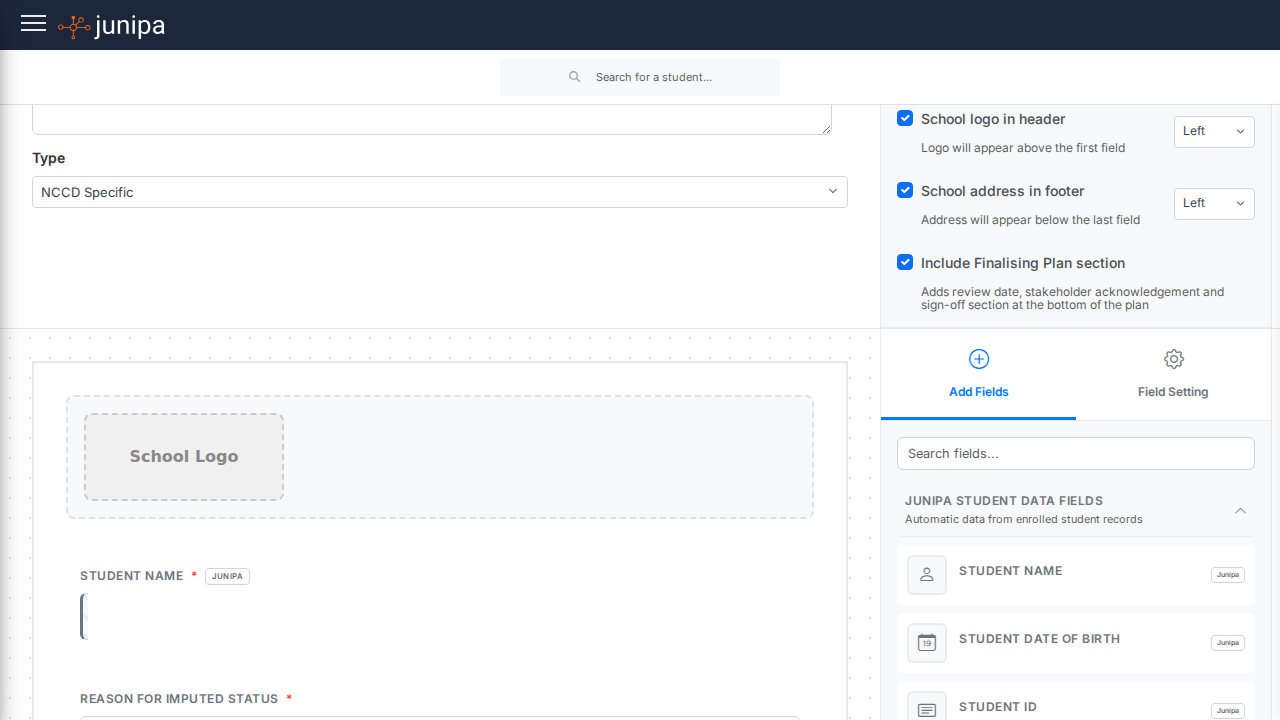Click 'Address will appear below the last field' text
Image resolution: width=1280 pixels, height=720 pixels.
(1030, 220)
